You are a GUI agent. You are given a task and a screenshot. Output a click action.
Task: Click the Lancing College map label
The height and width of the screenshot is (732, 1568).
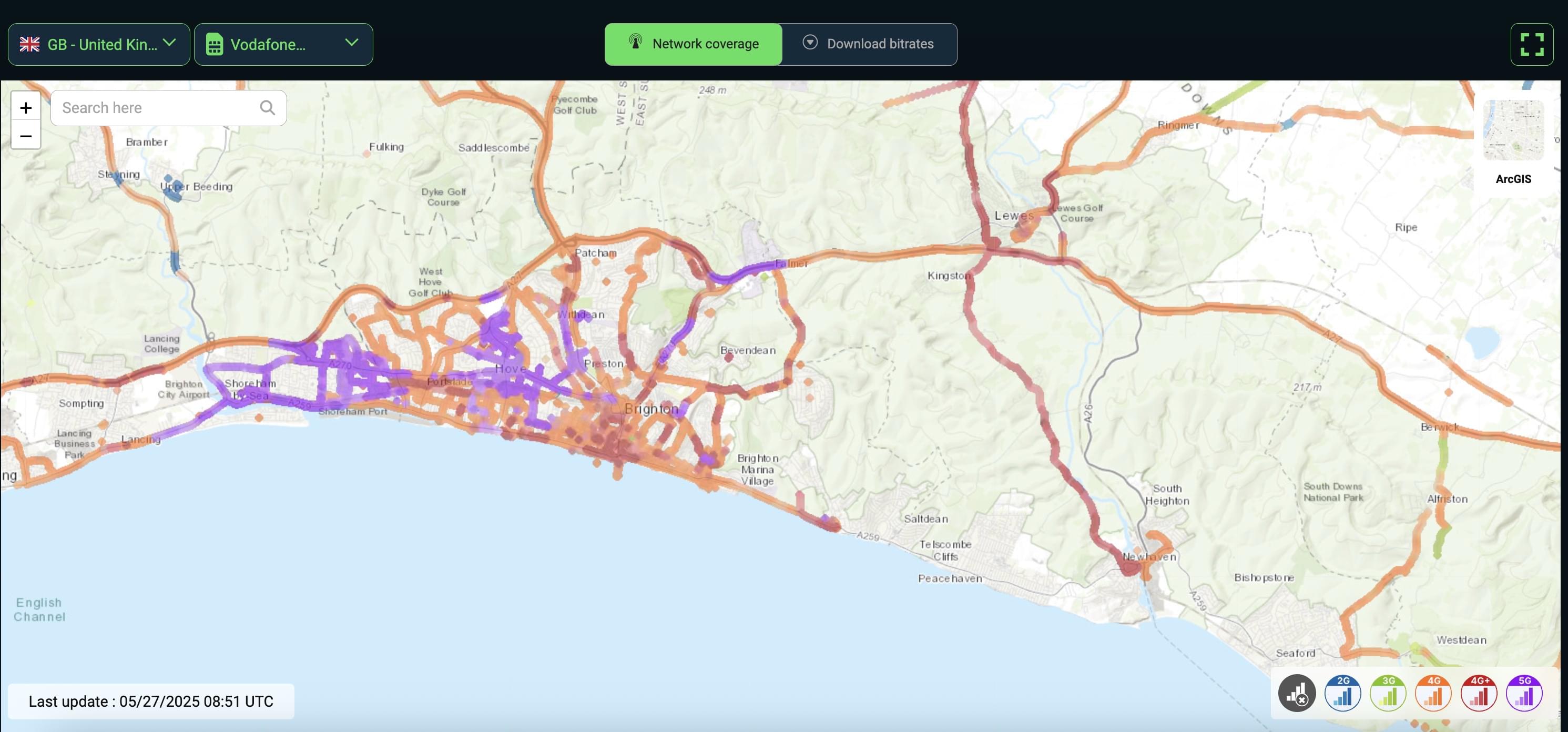[x=161, y=343]
